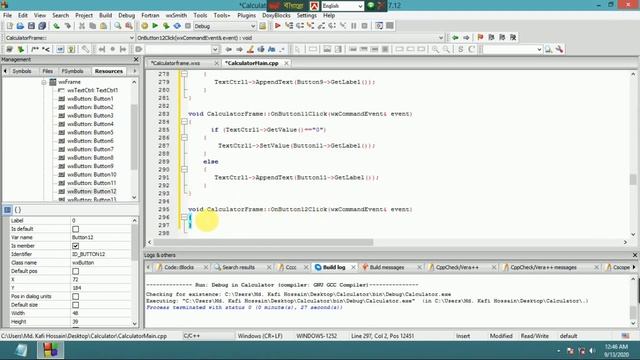The height and width of the screenshot is (360, 640).
Task: Toggle the Default size checkbox
Action: (76, 305)
